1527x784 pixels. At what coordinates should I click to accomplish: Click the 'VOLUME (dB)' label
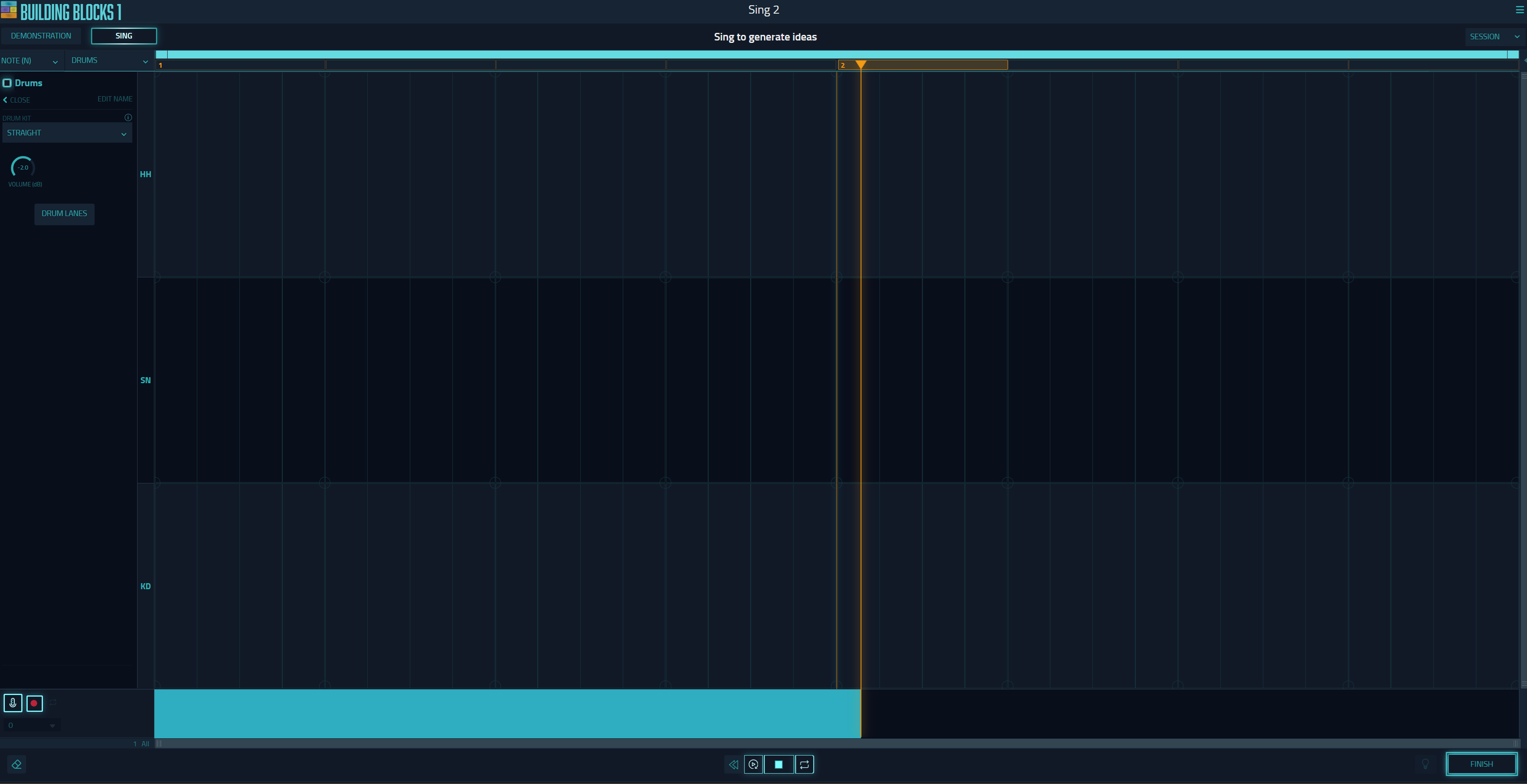[25, 184]
